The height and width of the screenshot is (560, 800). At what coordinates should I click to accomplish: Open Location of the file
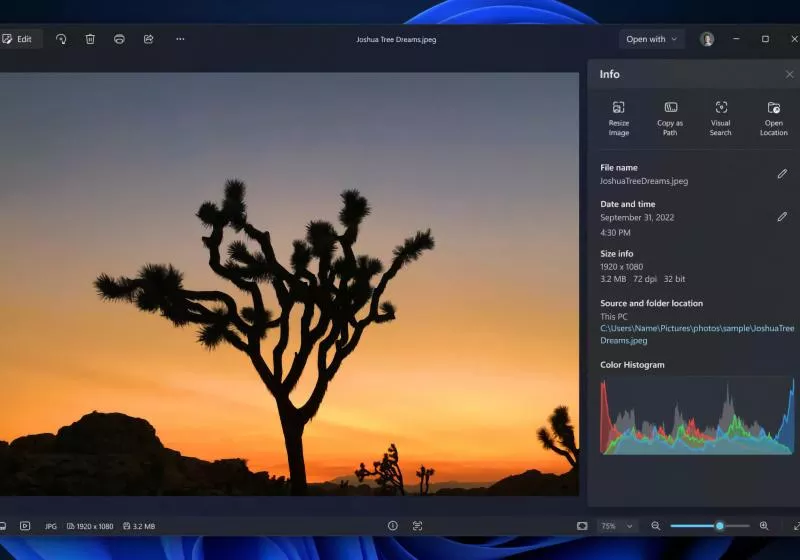pyautogui.click(x=773, y=118)
